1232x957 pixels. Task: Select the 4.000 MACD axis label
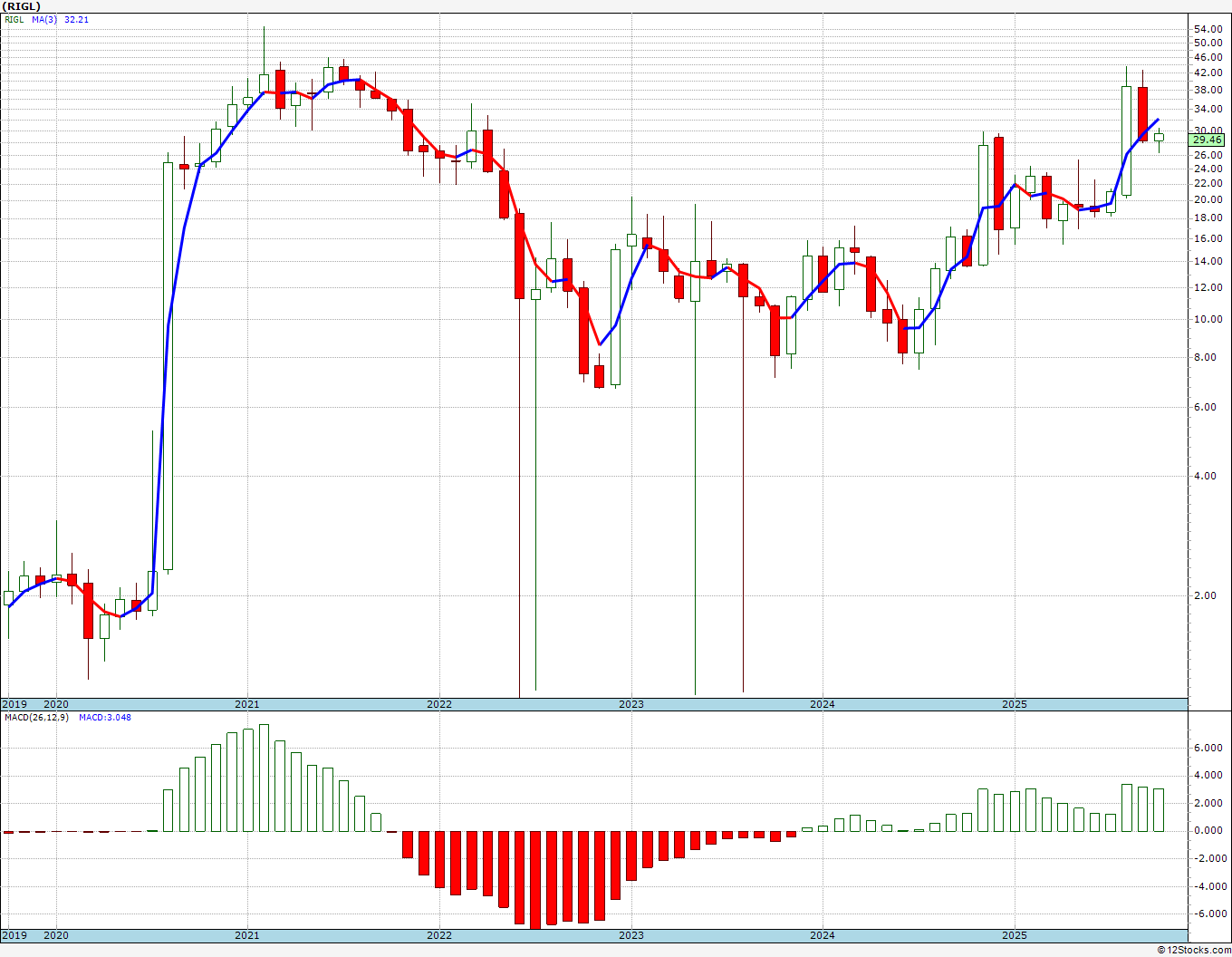coord(1210,775)
